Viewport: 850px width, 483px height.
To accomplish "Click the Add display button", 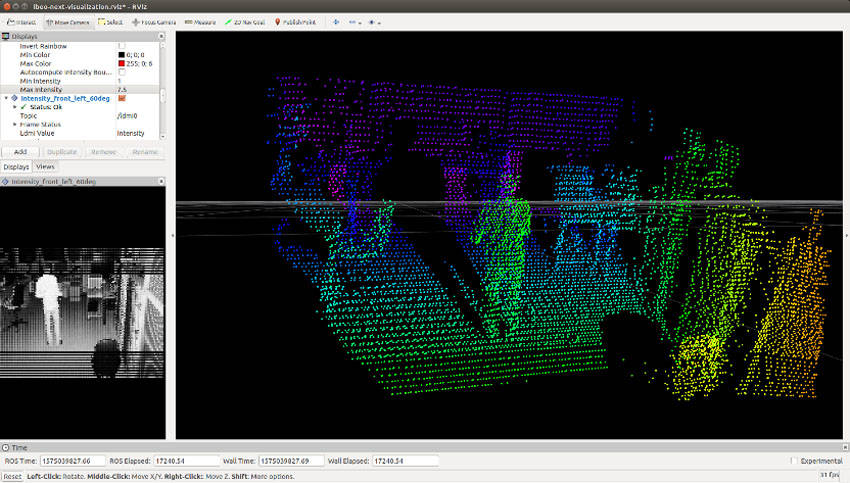I will tap(21, 152).
